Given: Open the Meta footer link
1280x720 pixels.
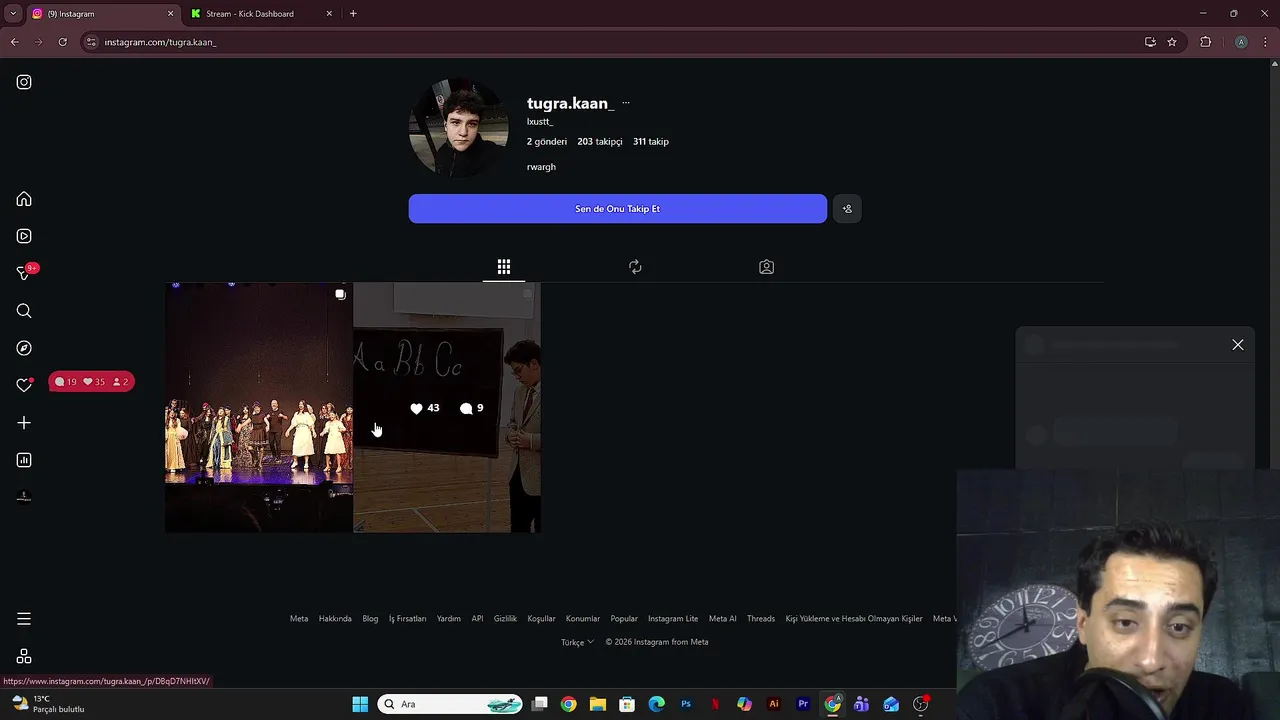Looking at the screenshot, I should [x=299, y=619].
